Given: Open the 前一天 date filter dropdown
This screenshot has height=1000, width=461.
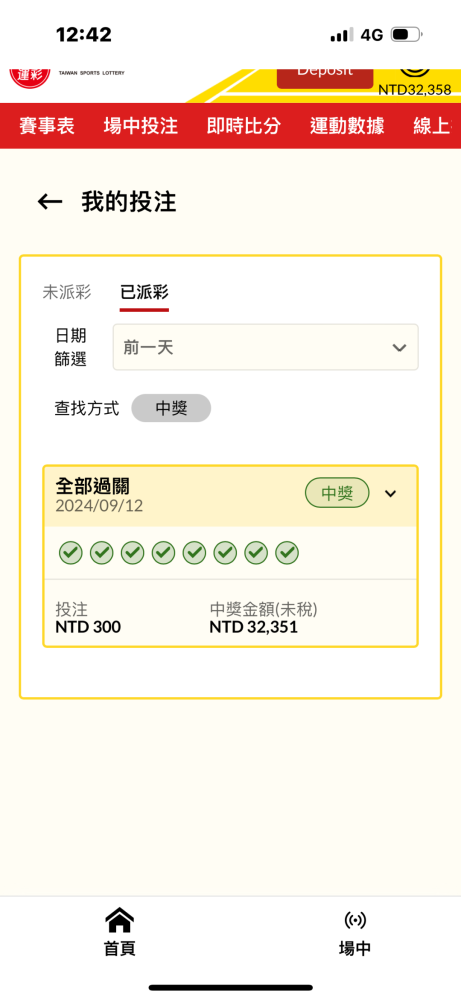Looking at the screenshot, I should pyautogui.click(x=265, y=347).
